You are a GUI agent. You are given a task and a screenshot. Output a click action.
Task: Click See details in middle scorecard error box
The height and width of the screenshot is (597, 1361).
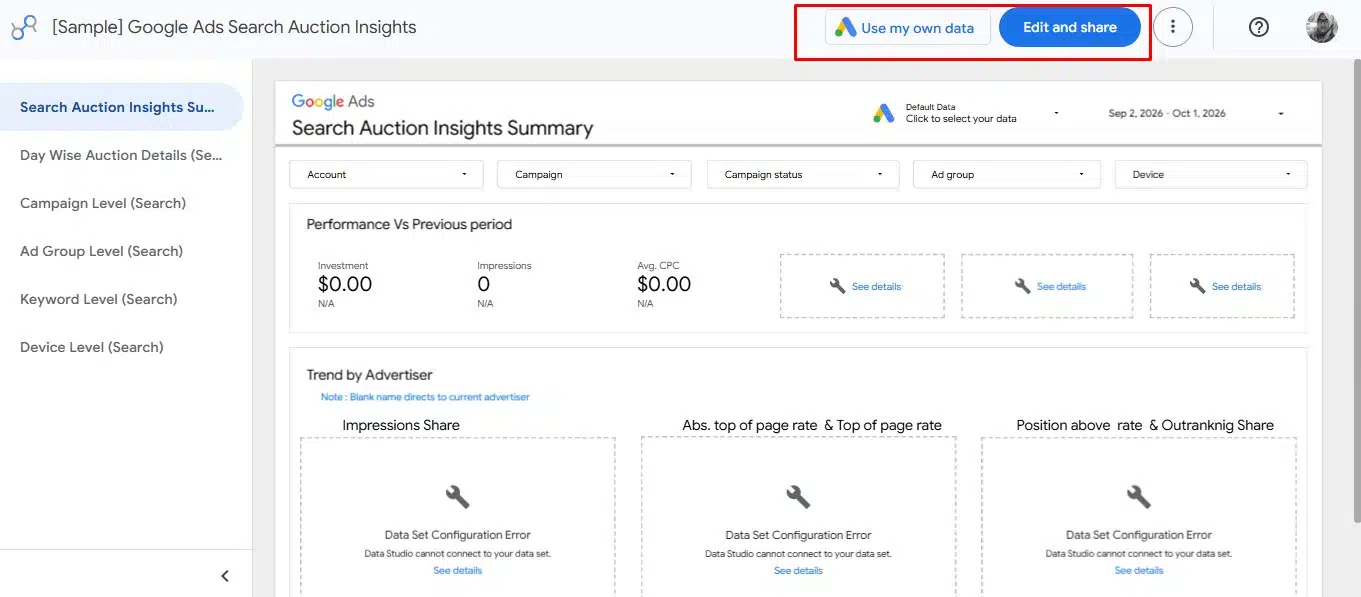tap(1061, 287)
